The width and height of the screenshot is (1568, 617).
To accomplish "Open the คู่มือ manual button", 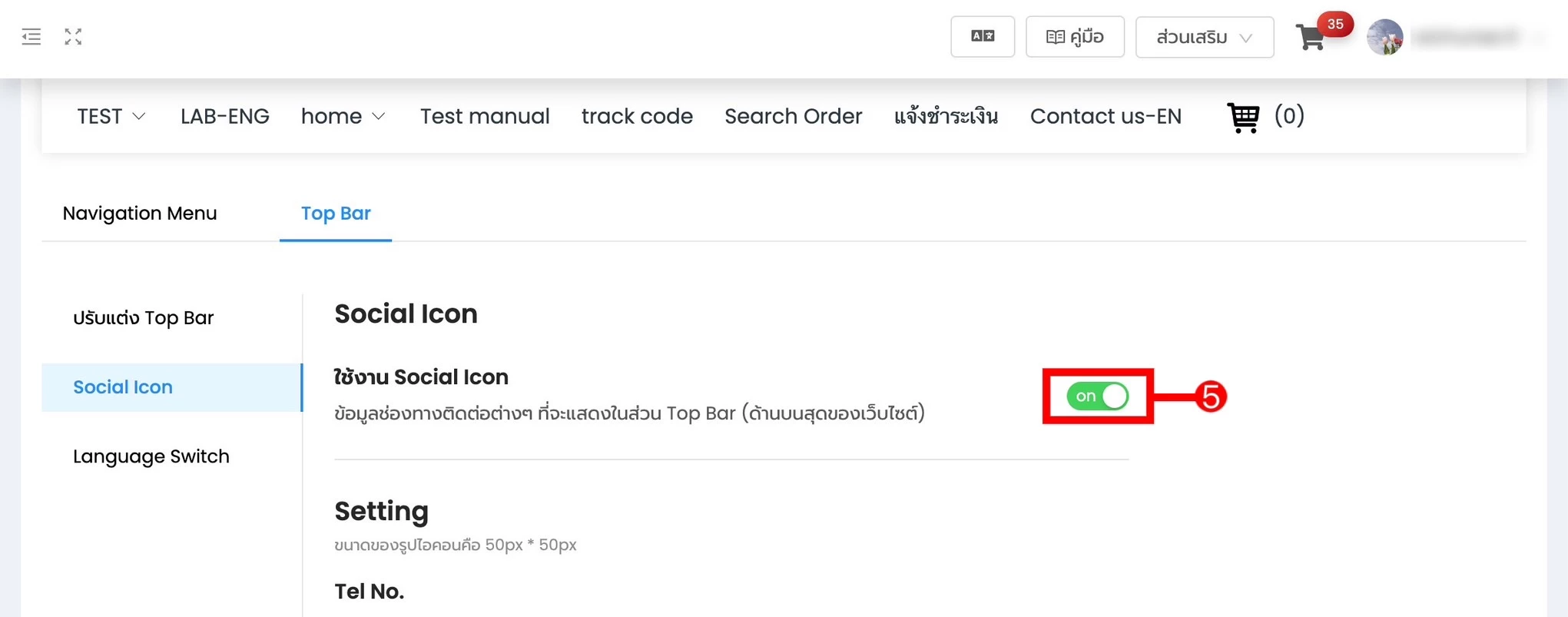I will pyautogui.click(x=1075, y=36).
